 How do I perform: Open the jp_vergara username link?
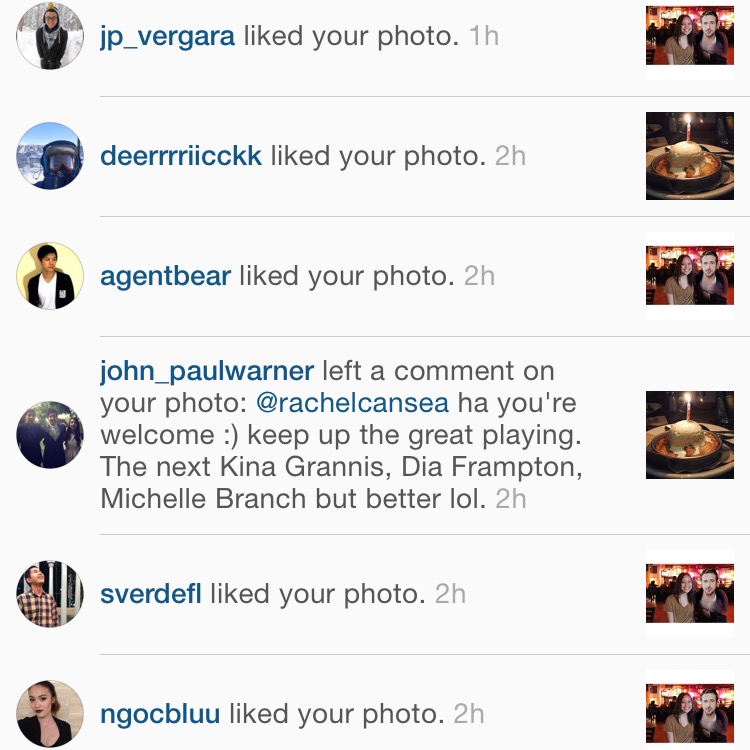tap(167, 37)
